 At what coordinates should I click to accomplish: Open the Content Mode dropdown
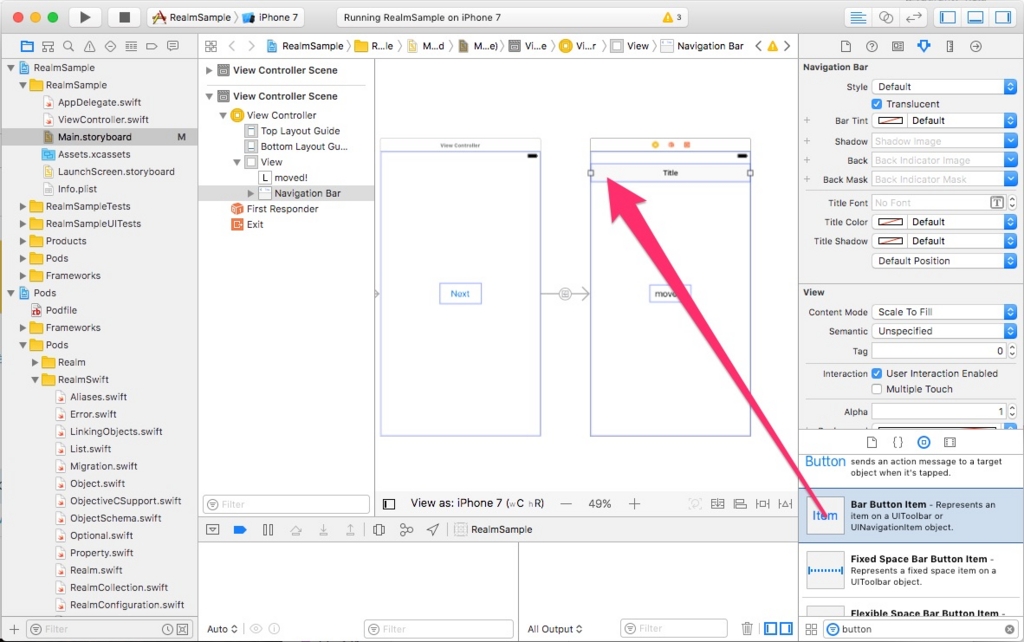click(944, 312)
